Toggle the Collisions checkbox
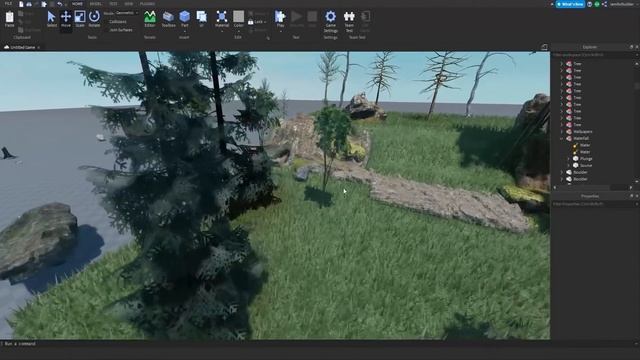Viewport: 640px width, 360px height. tap(118, 22)
